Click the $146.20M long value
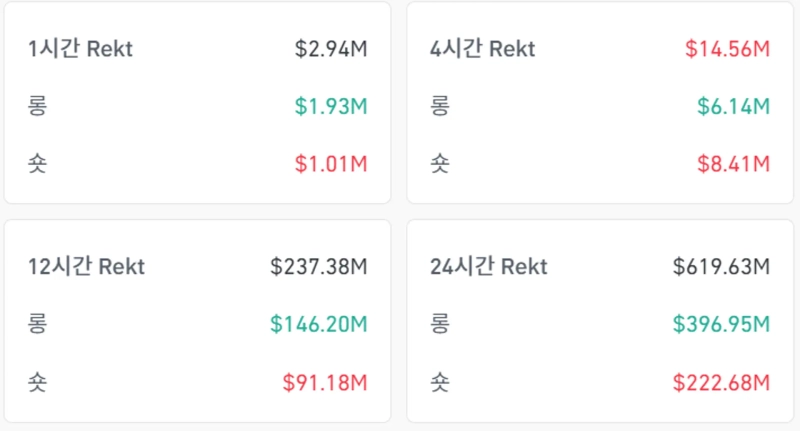 click(x=319, y=324)
